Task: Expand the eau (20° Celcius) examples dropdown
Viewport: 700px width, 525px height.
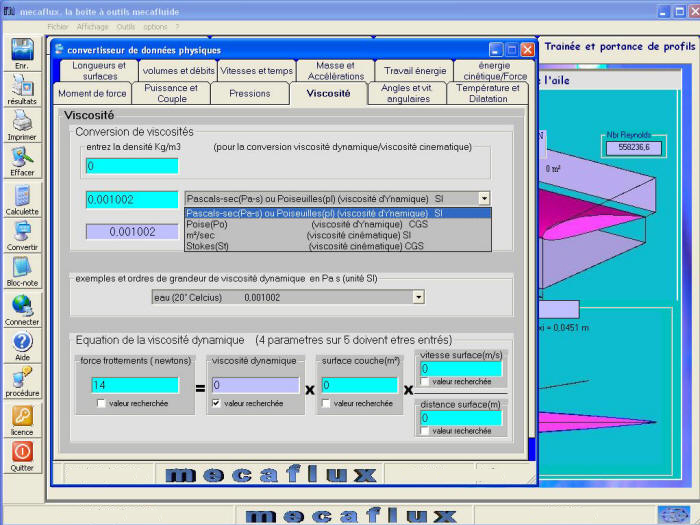Action: click(x=418, y=297)
